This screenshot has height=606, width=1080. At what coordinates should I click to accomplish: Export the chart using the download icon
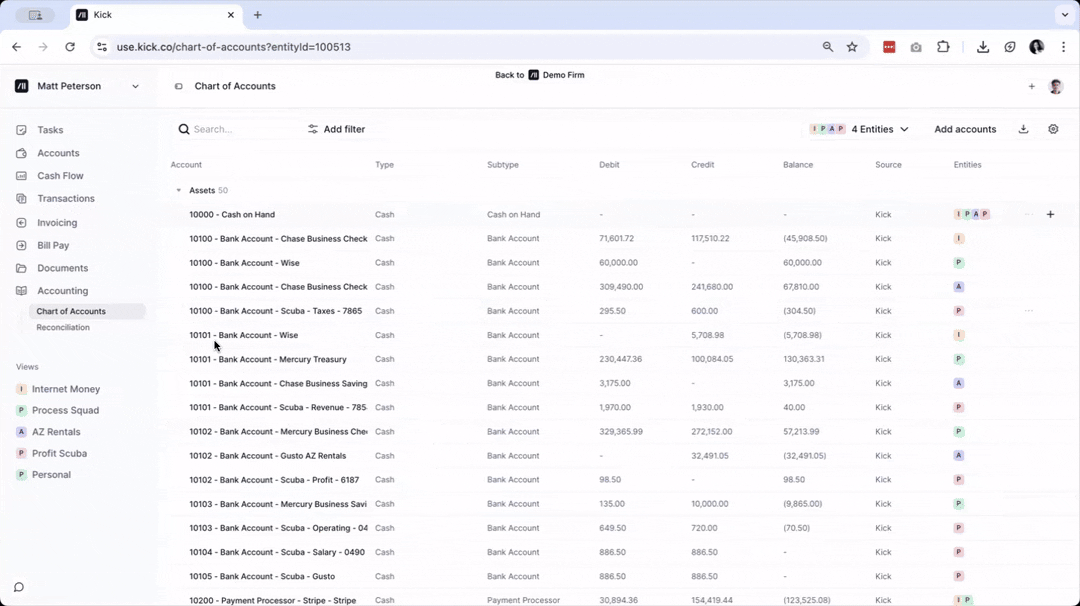1022,129
